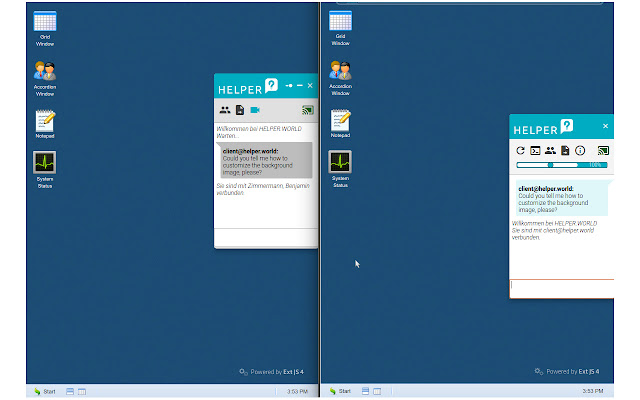Viewport: 640px width, 400px height.
Task: Click 3:53 PM clock on right taskbar
Action: pos(593,391)
